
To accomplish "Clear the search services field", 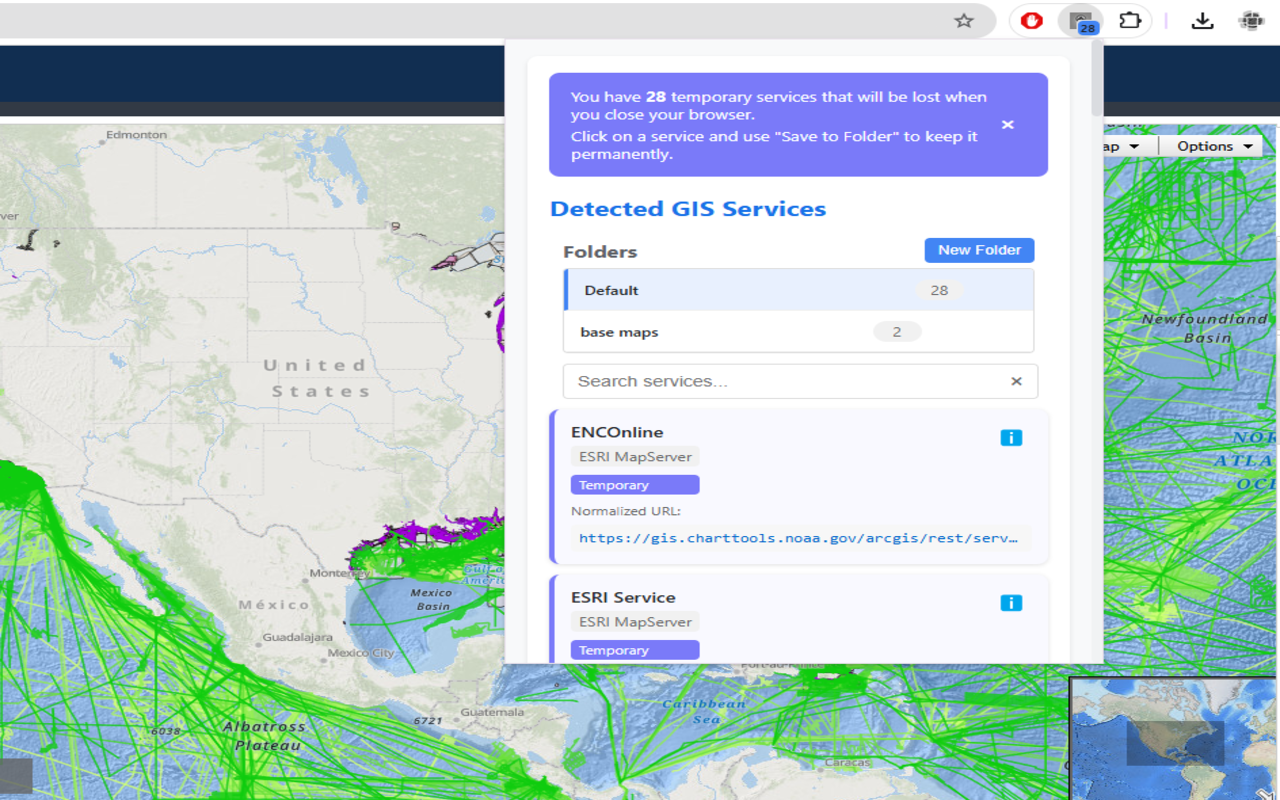I will pos(1016,381).
